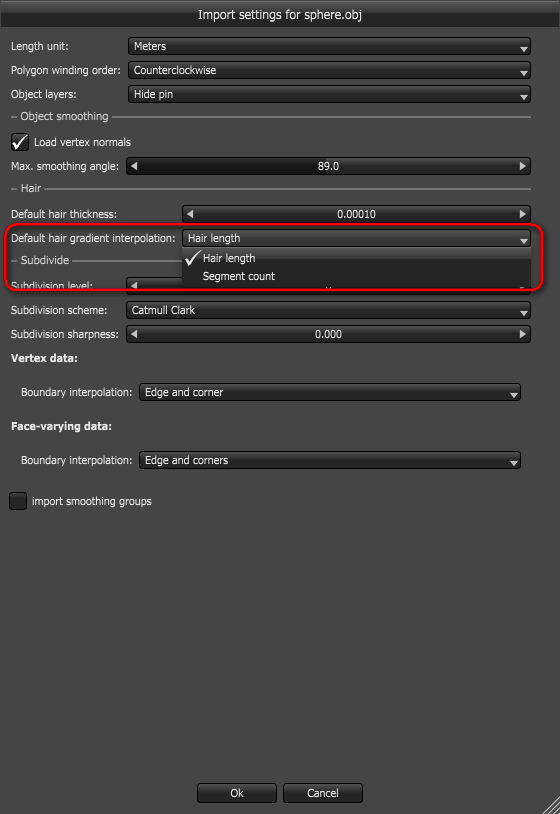This screenshot has height=814, width=560.
Task: Choose Segment count in the open list
Action: (356, 276)
